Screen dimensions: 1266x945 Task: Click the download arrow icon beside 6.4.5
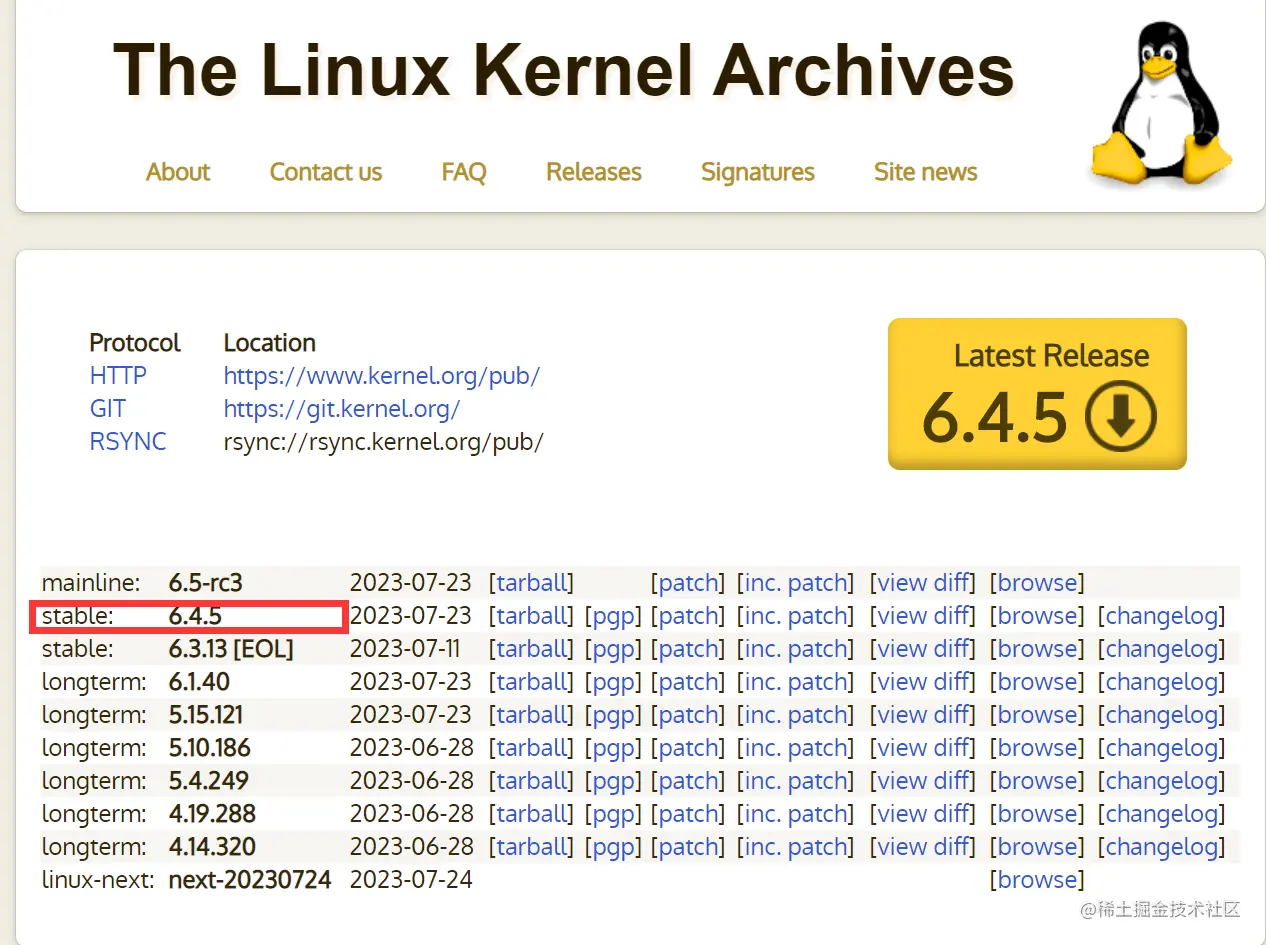[x=1121, y=416]
